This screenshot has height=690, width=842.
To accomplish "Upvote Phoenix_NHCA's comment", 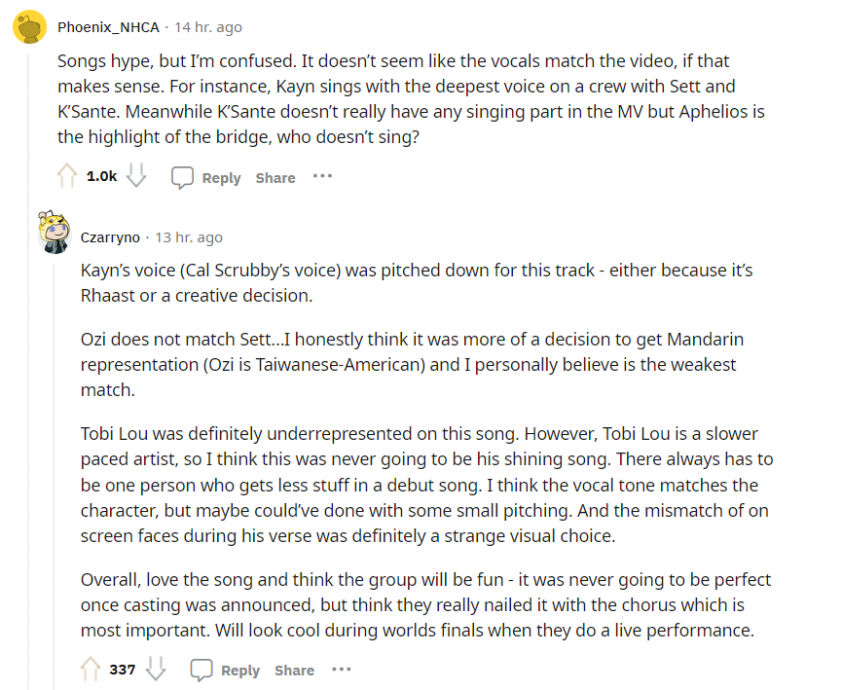I will pyautogui.click(x=67, y=176).
